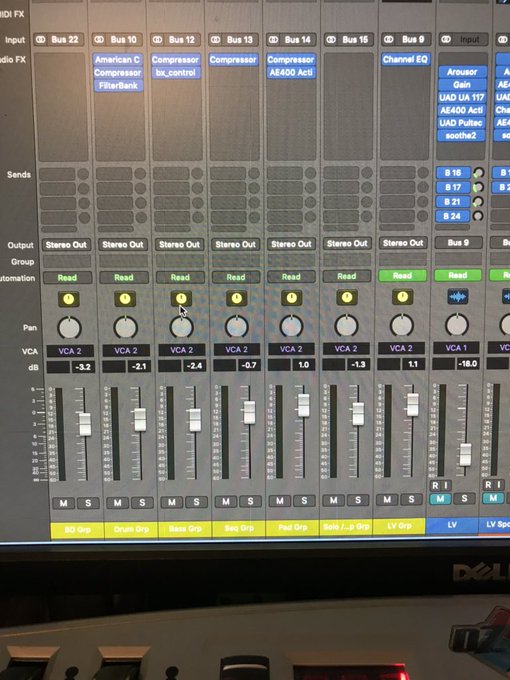Open the soothe2 plugin on LV channel
This screenshot has width=510, height=680.
click(x=462, y=136)
